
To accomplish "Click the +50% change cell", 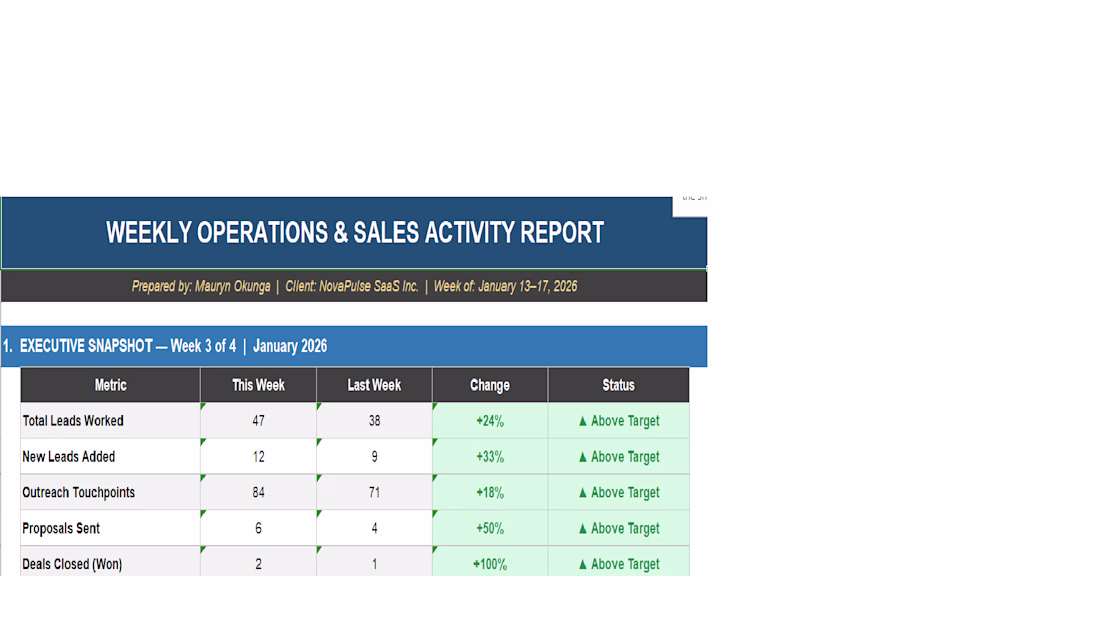I will (x=490, y=529).
